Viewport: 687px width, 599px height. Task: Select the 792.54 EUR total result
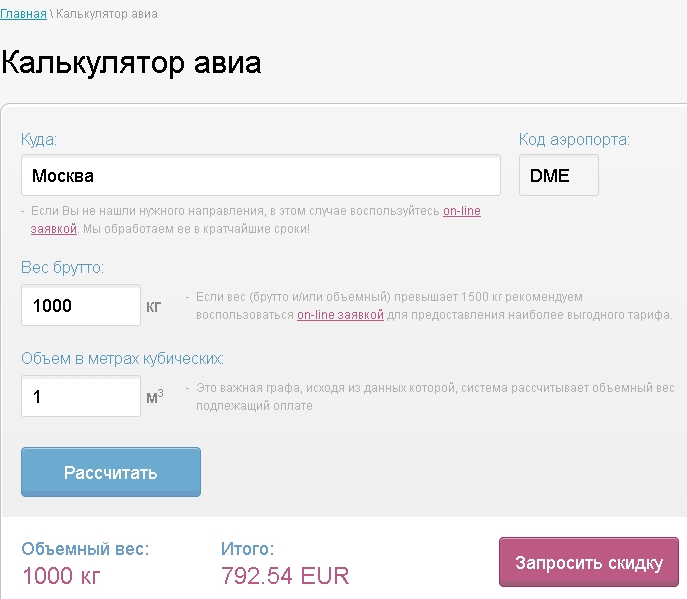285,575
